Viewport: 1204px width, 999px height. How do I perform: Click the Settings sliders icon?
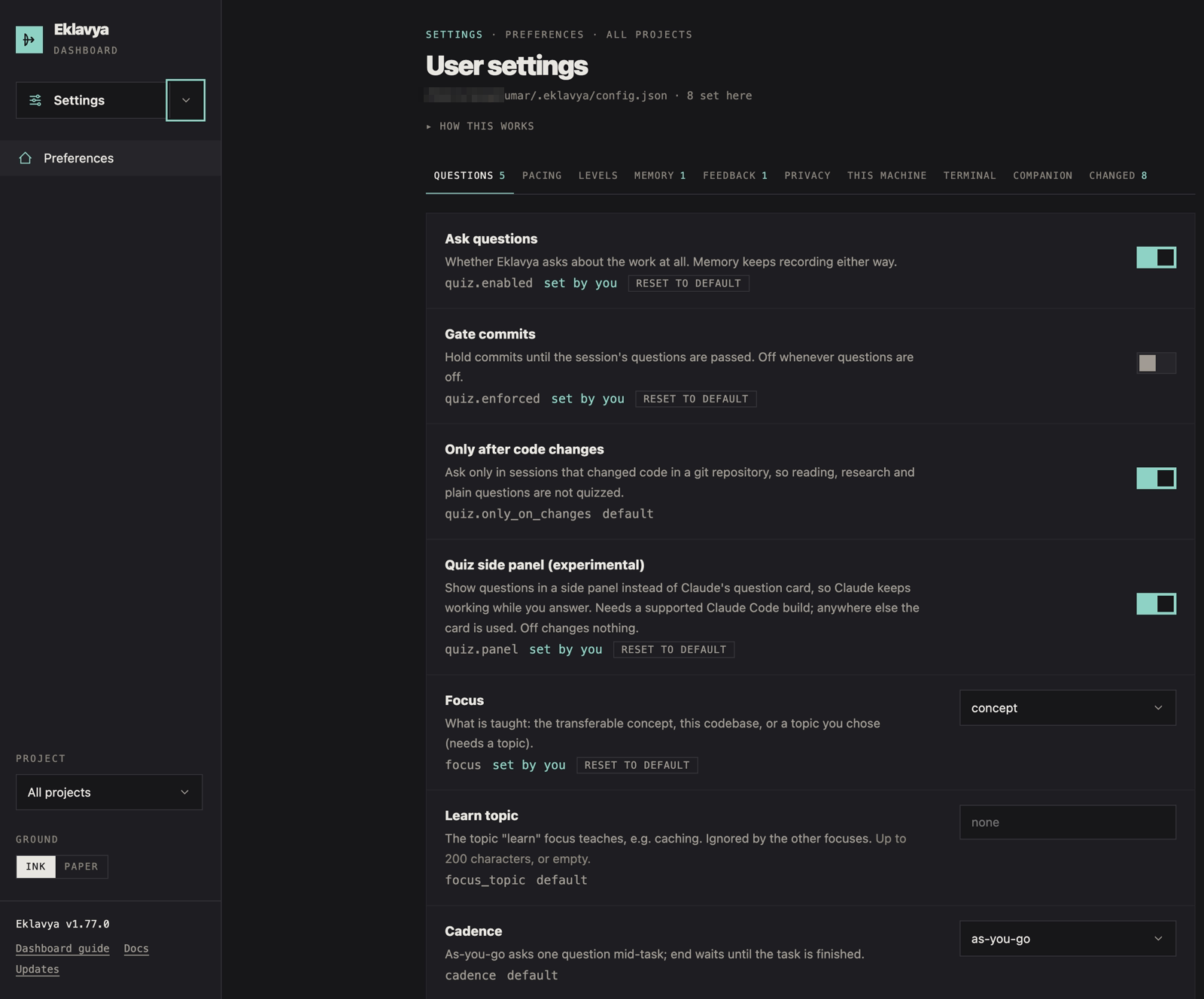35,100
